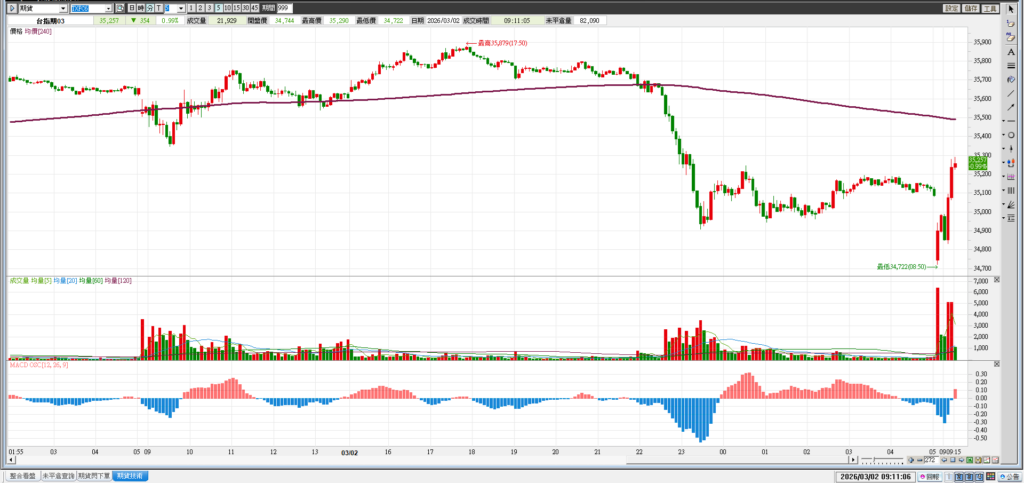
Task: Open the 未平倉查詢 tab
Action: pyautogui.click(x=58, y=476)
